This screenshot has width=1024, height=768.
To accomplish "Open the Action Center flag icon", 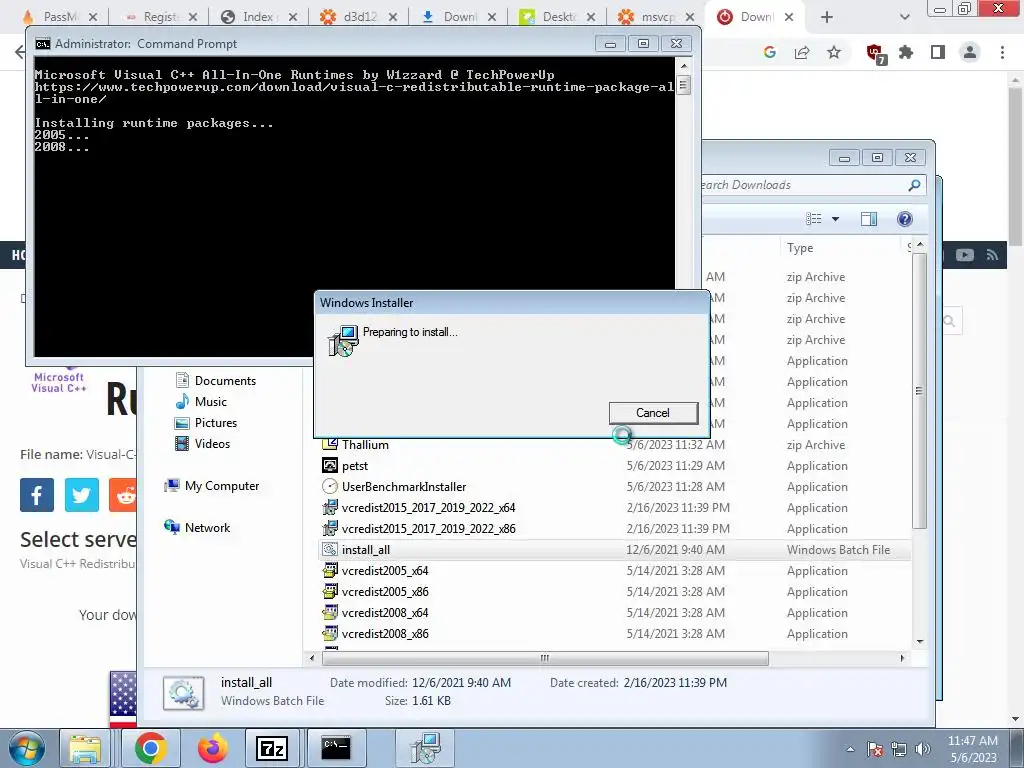I will 875,749.
